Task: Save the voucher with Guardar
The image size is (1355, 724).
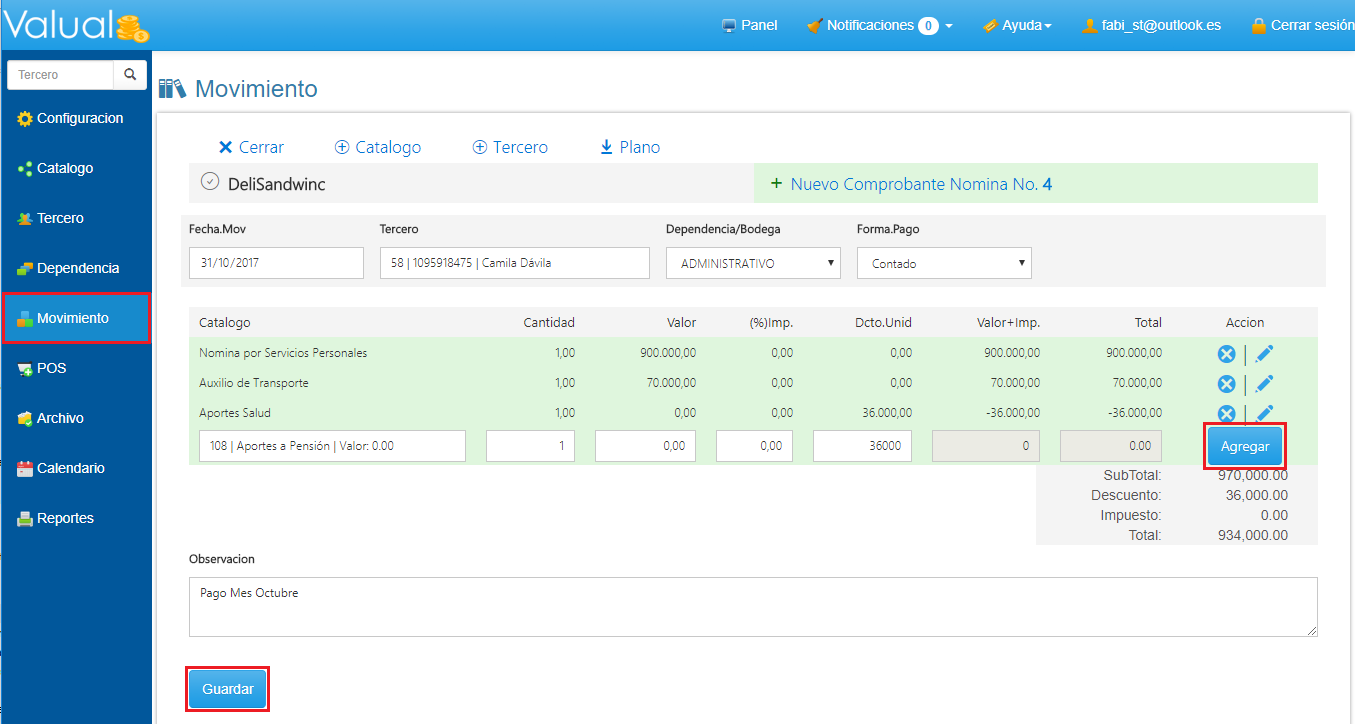Action: 227,689
